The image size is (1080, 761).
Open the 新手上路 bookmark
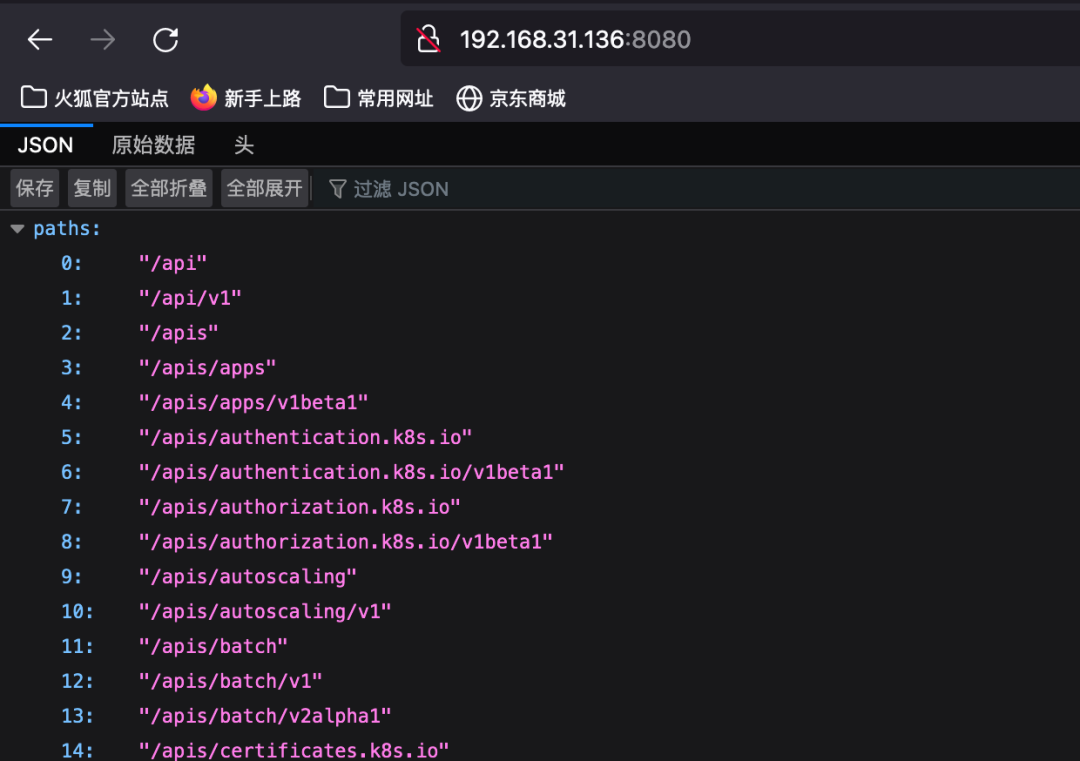pyautogui.click(x=246, y=98)
